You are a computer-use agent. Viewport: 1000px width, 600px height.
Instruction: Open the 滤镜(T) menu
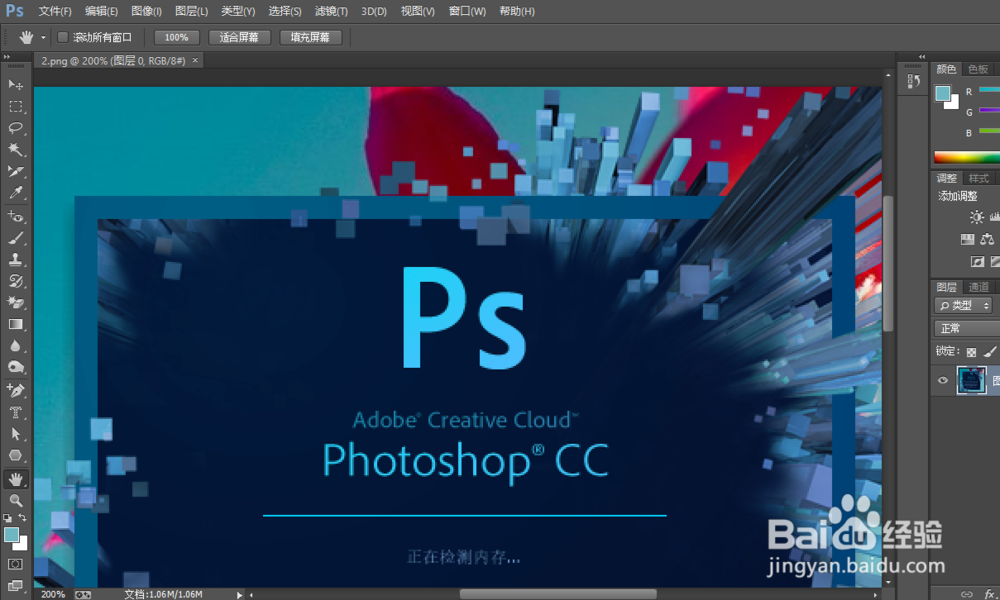331,11
